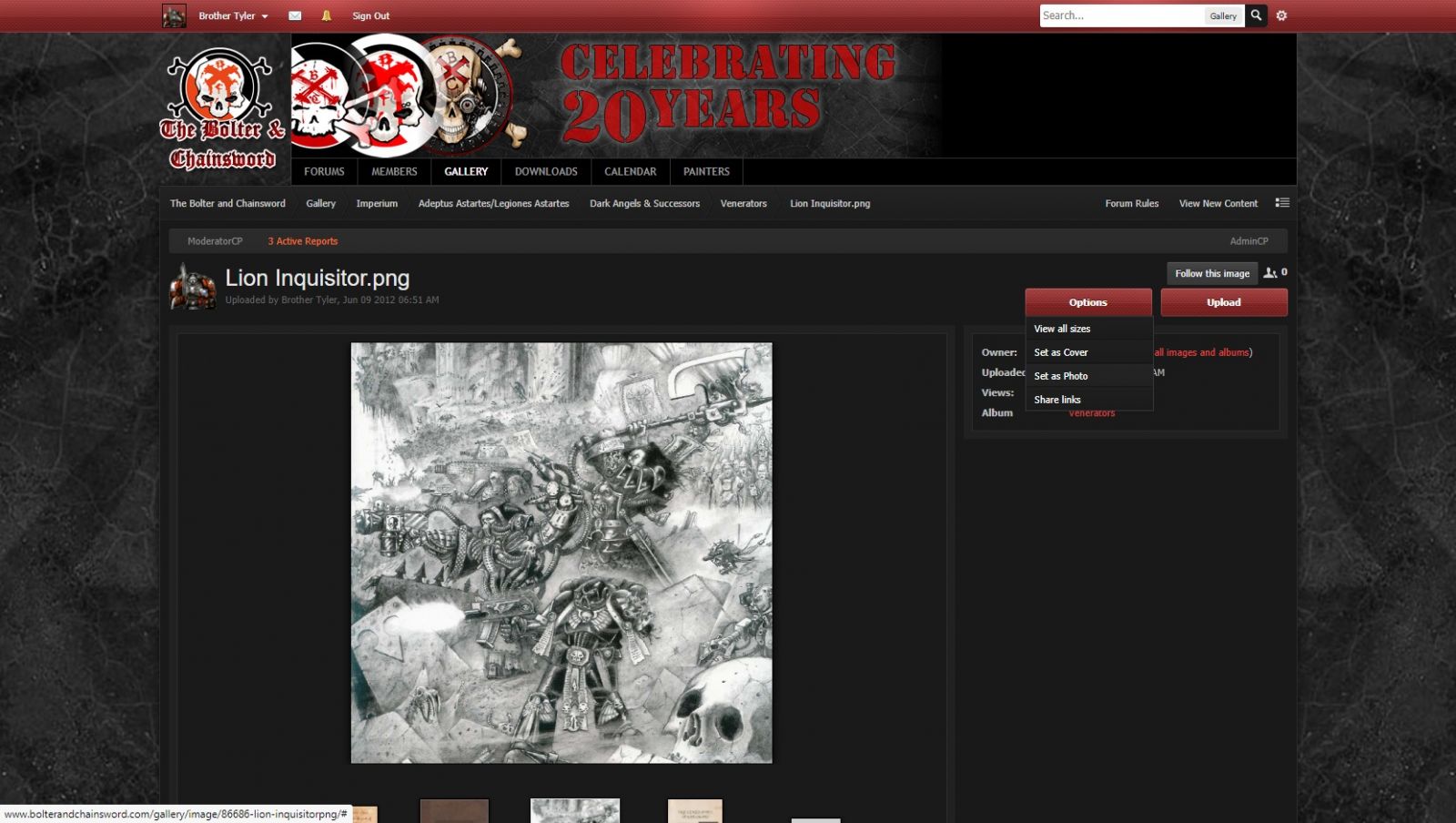Open the messages envelope icon
Image resolution: width=1456 pixels, height=823 pixels.
295,15
